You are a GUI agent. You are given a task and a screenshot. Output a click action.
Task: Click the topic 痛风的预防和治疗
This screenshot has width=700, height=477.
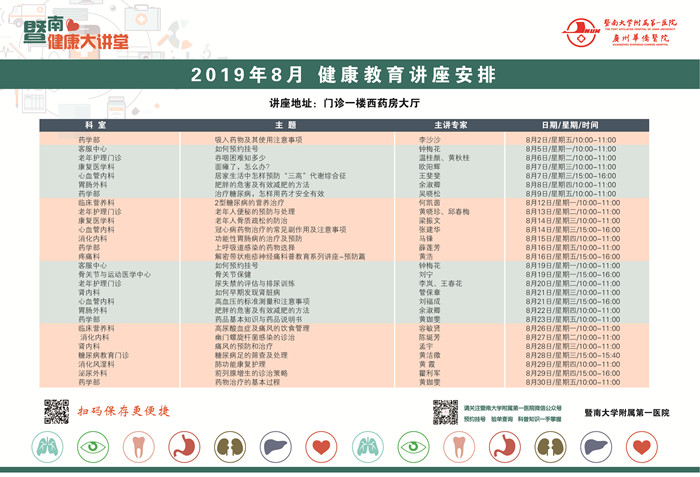[x=244, y=346]
